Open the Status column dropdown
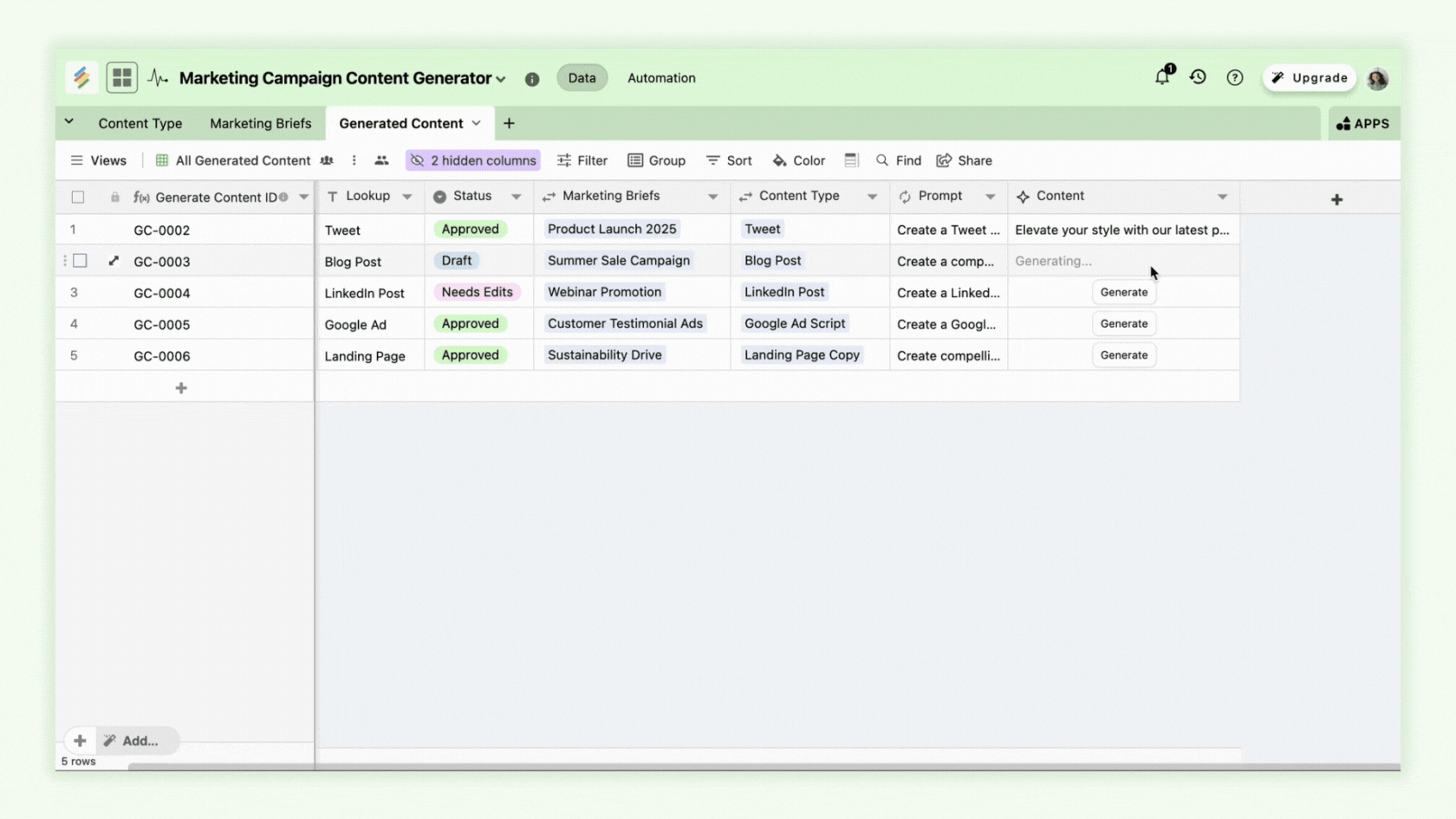This screenshot has height=819, width=1456. [x=517, y=197]
